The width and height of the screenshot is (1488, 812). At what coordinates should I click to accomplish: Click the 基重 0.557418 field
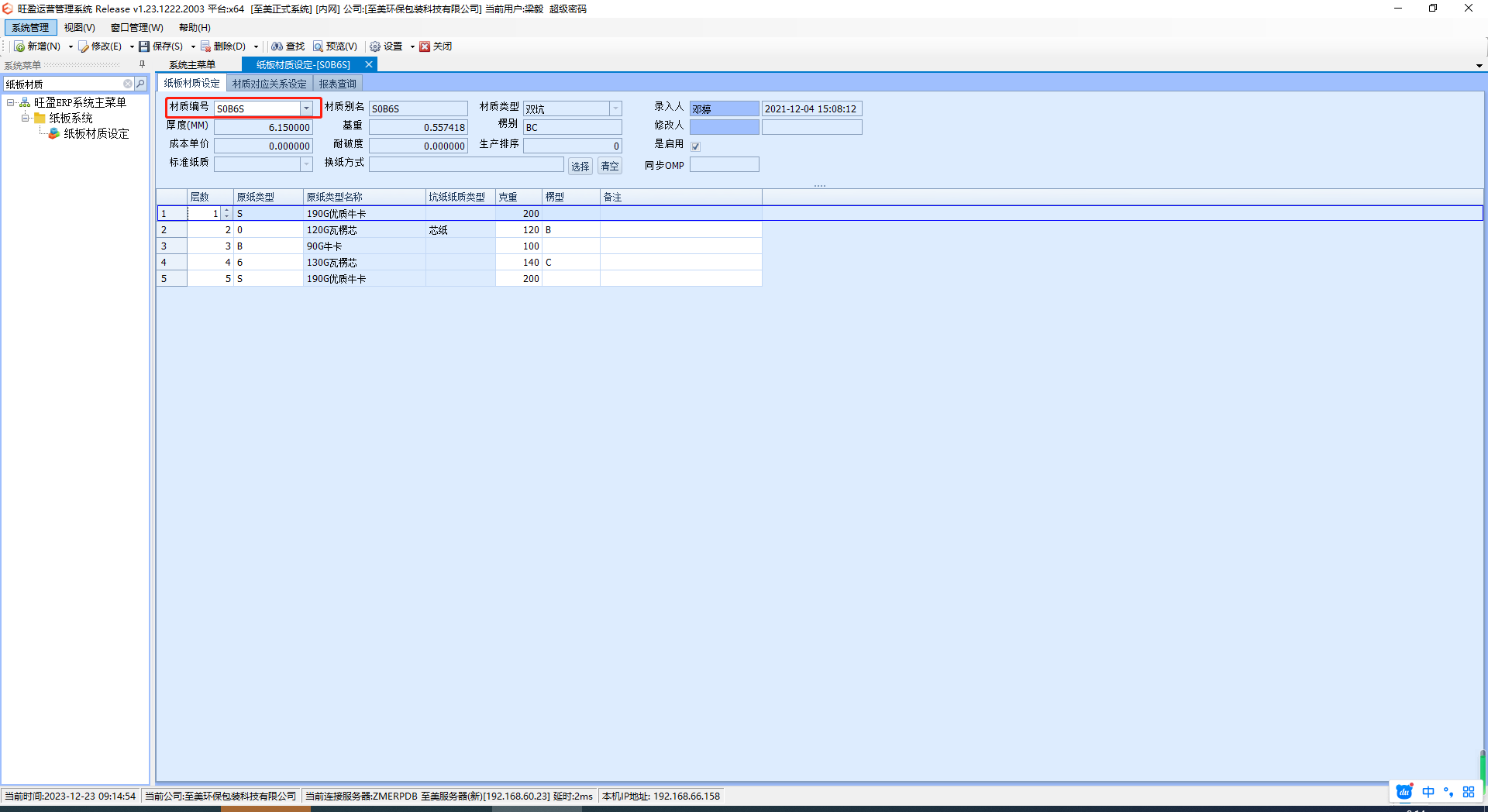(418, 127)
